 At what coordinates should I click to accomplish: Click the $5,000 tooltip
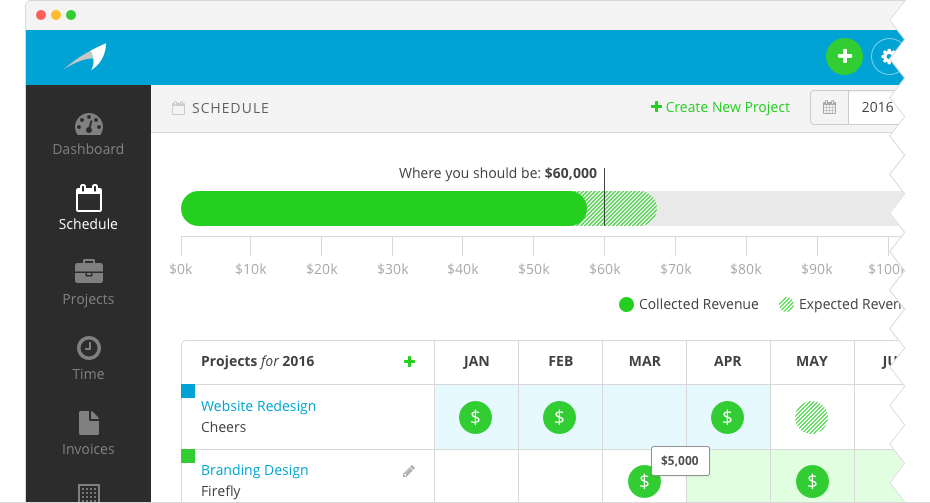680,461
